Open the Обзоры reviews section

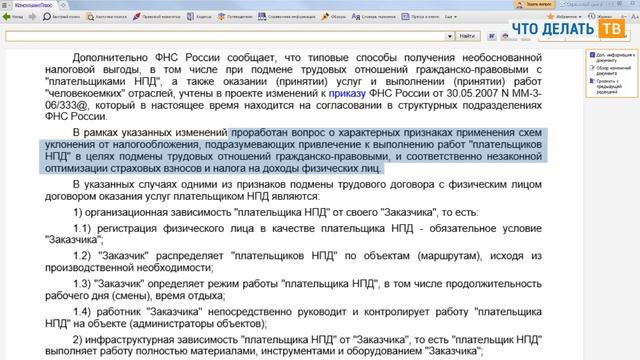tap(333, 17)
